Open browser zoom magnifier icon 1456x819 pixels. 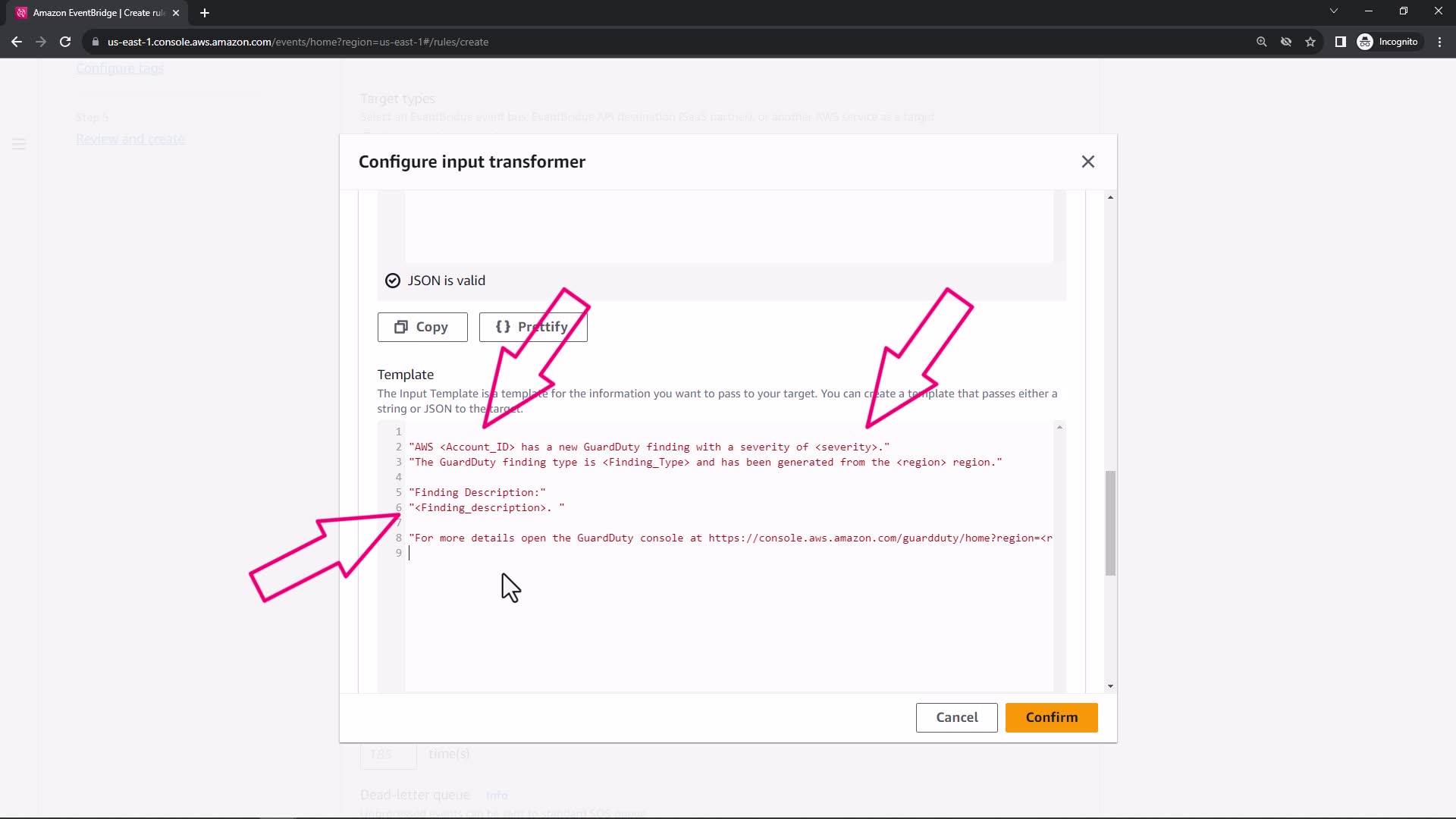1261,42
